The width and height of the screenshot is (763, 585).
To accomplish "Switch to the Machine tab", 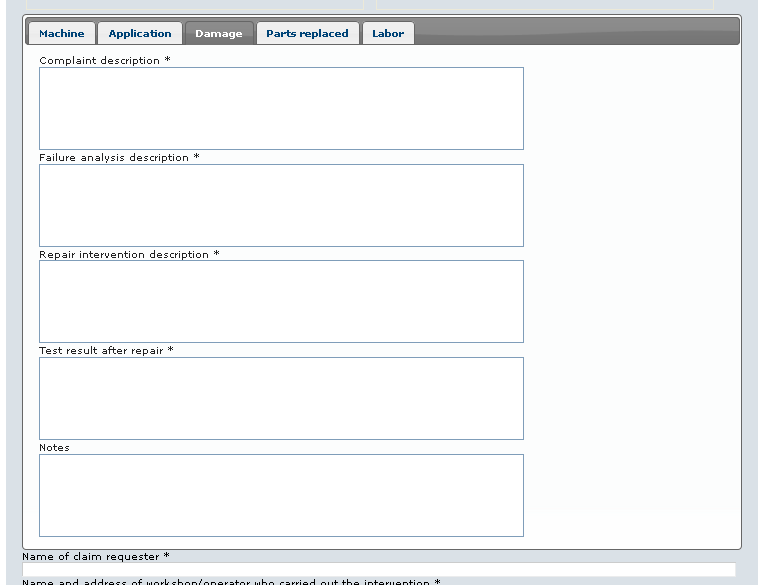I will (x=62, y=34).
